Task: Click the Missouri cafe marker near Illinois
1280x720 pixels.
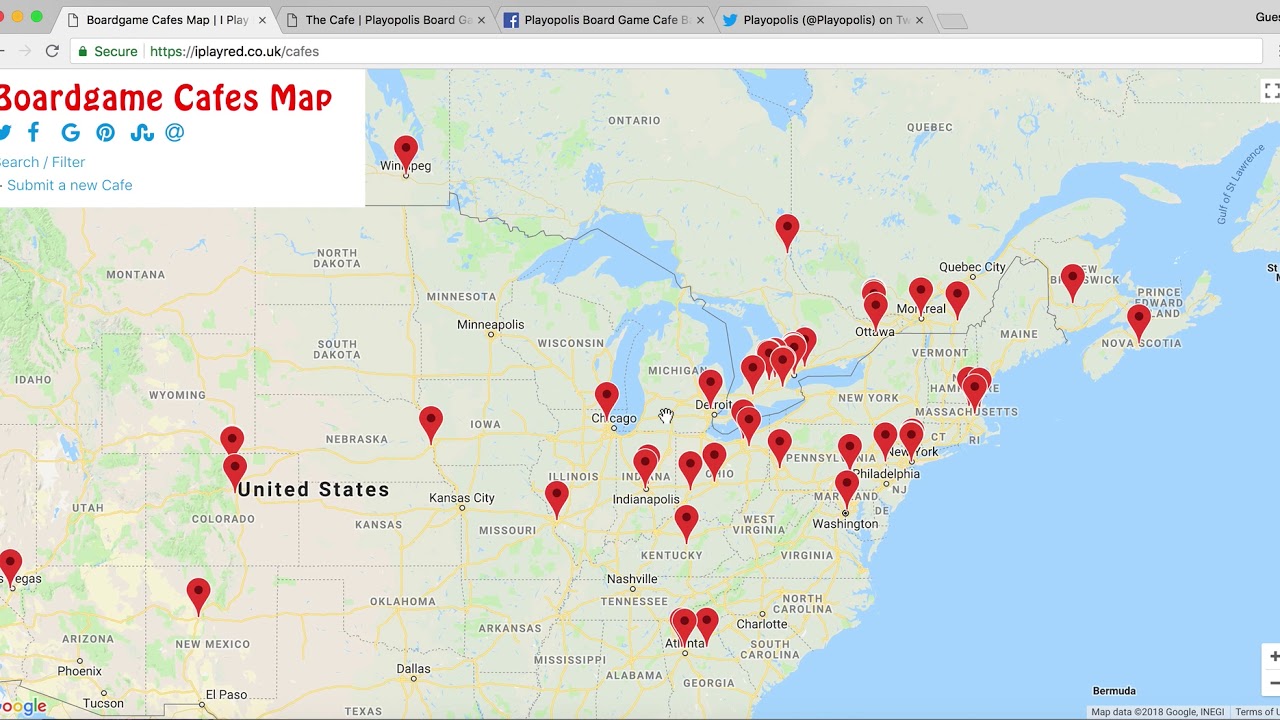Action: tap(557, 500)
